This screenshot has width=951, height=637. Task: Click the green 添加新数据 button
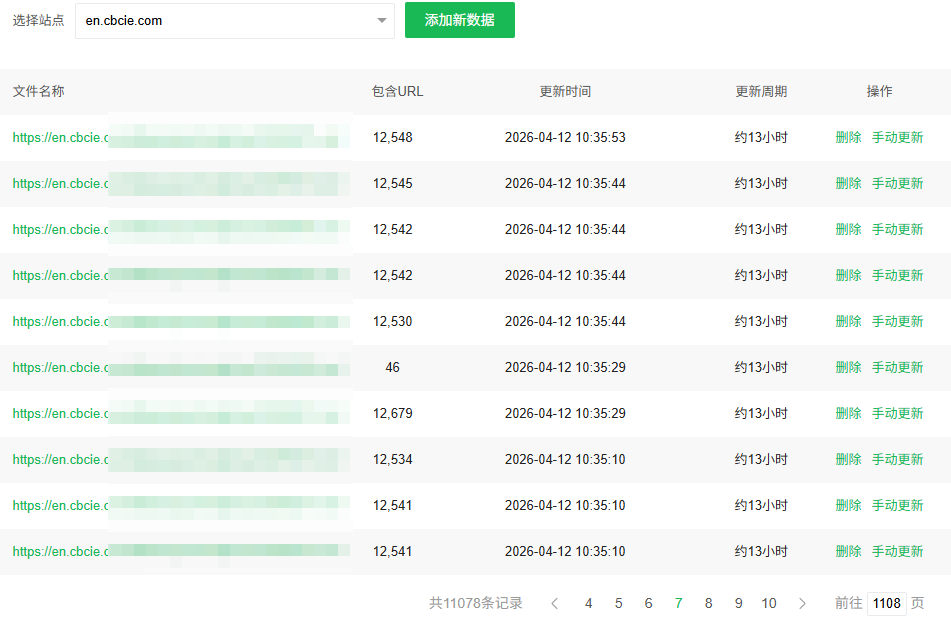460,20
